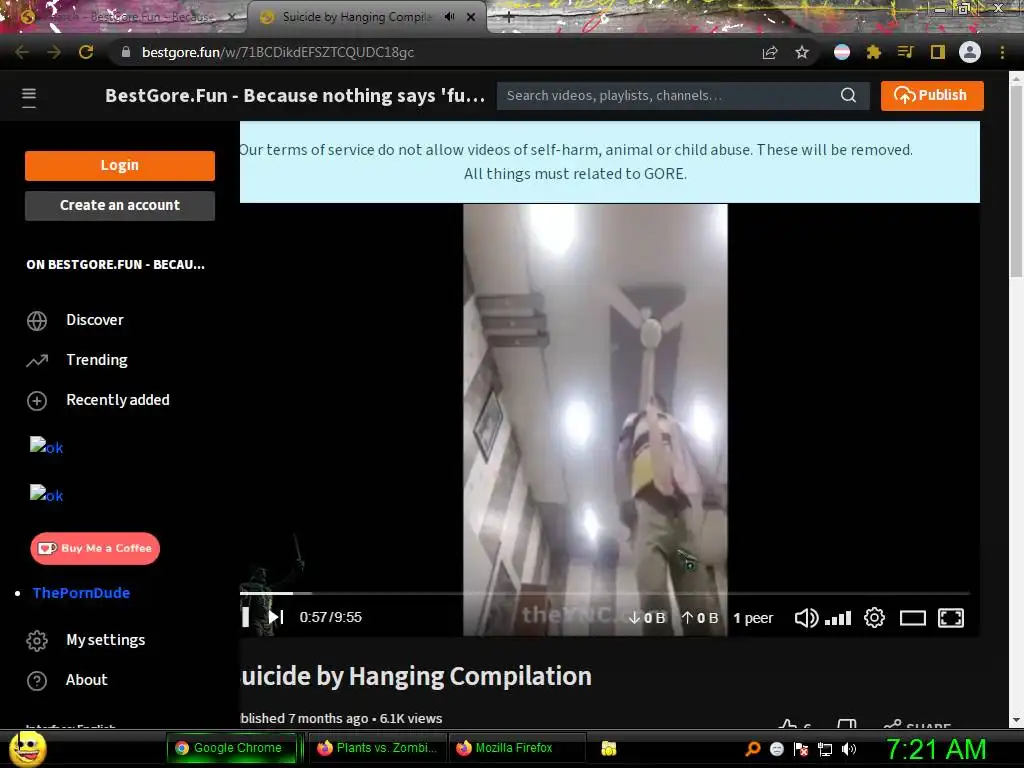Mute the tab via speaker icon
The width and height of the screenshot is (1024, 768).
[x=449, y=17]
